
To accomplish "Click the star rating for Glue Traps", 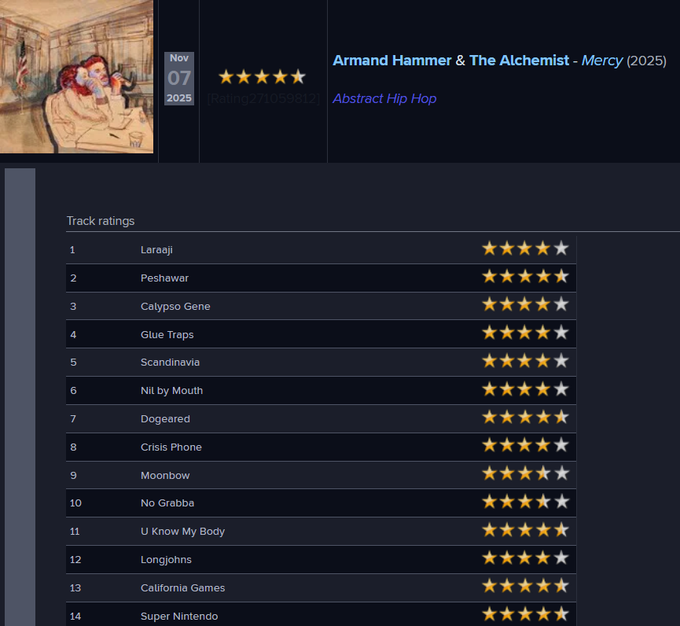I will pos(525,333).
